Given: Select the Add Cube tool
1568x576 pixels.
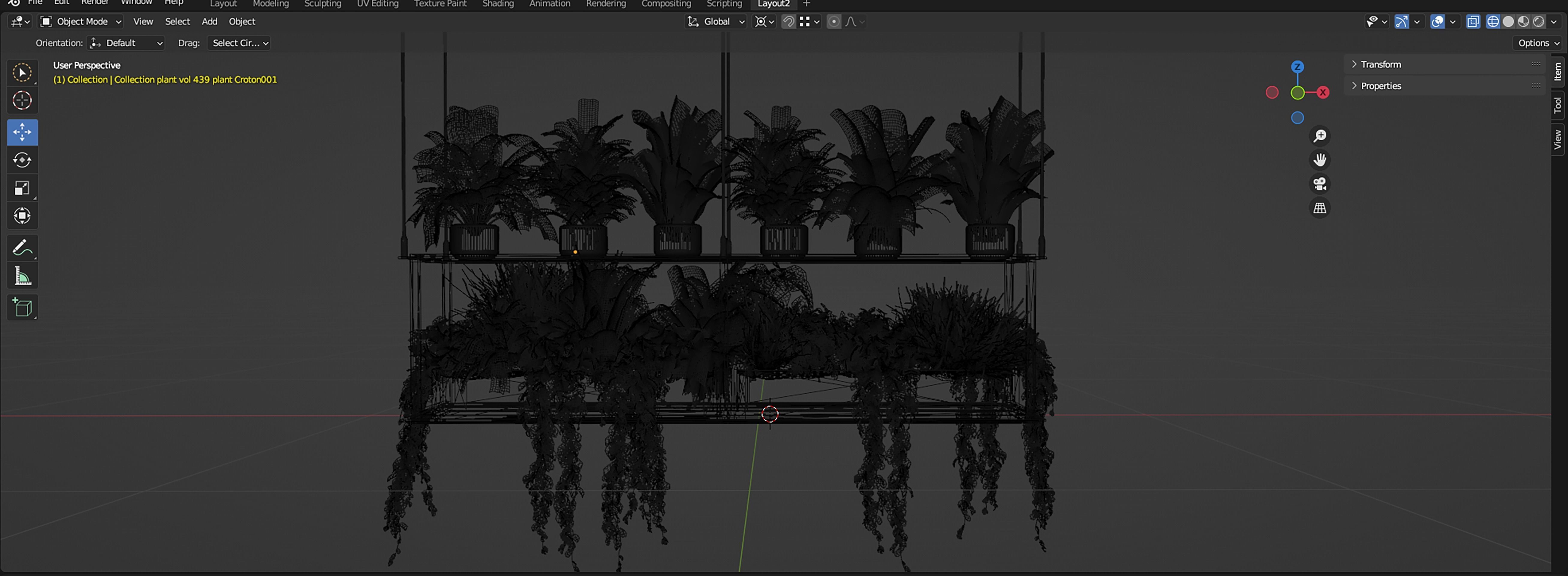Looking at the screenshot, I should click(22, 307).
